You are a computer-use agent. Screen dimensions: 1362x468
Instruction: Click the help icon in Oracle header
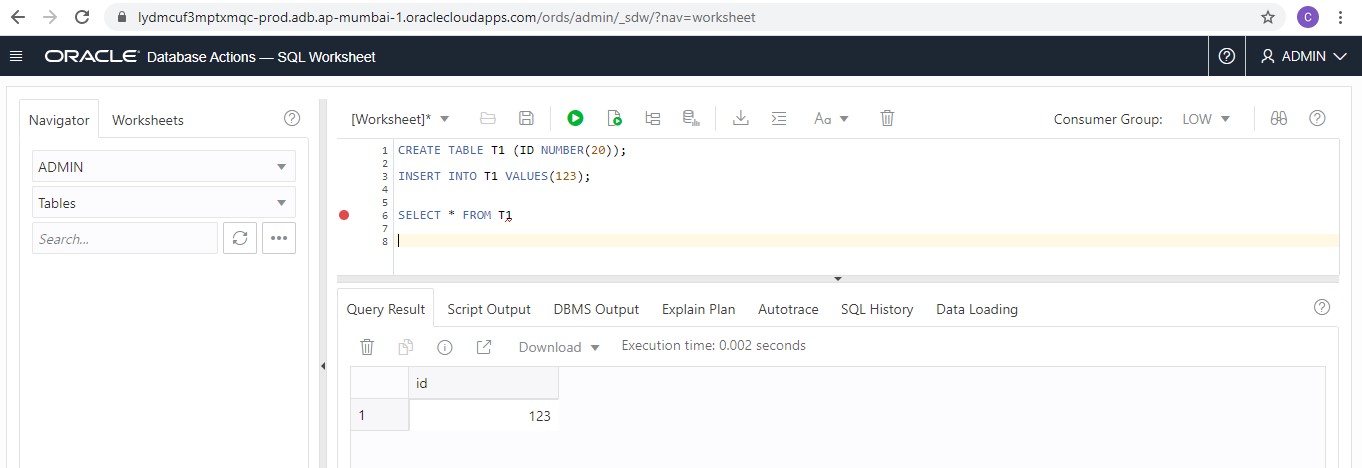click(1227, 56)
